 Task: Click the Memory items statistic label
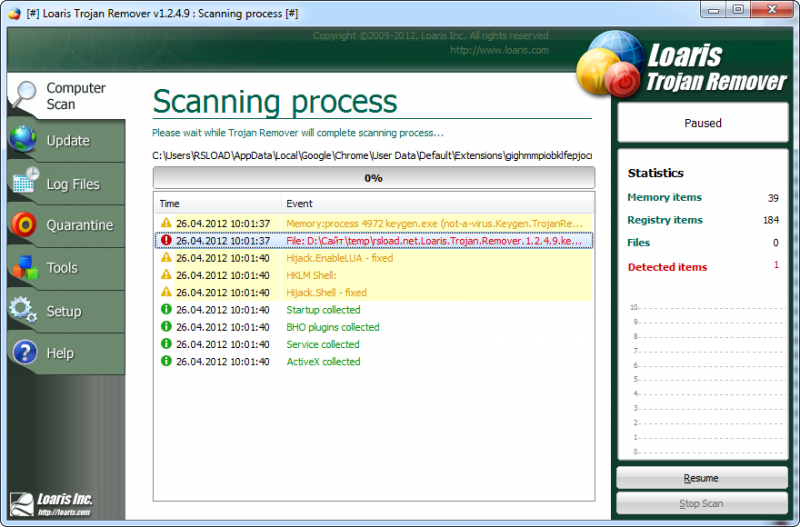pyautogui.click(x=664, y=197)
